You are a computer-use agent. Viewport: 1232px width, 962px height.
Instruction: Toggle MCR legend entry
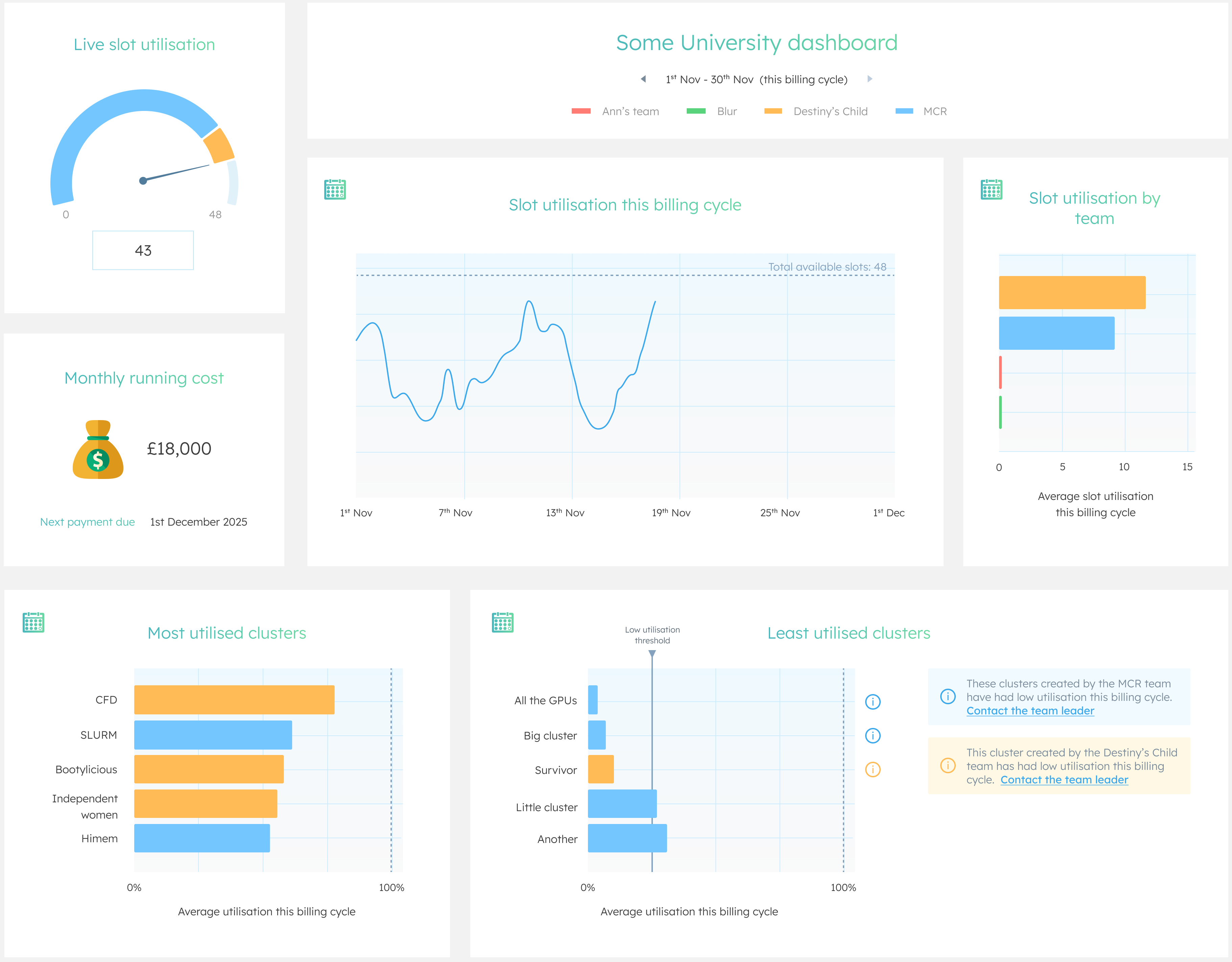click(x=921, y=111)
